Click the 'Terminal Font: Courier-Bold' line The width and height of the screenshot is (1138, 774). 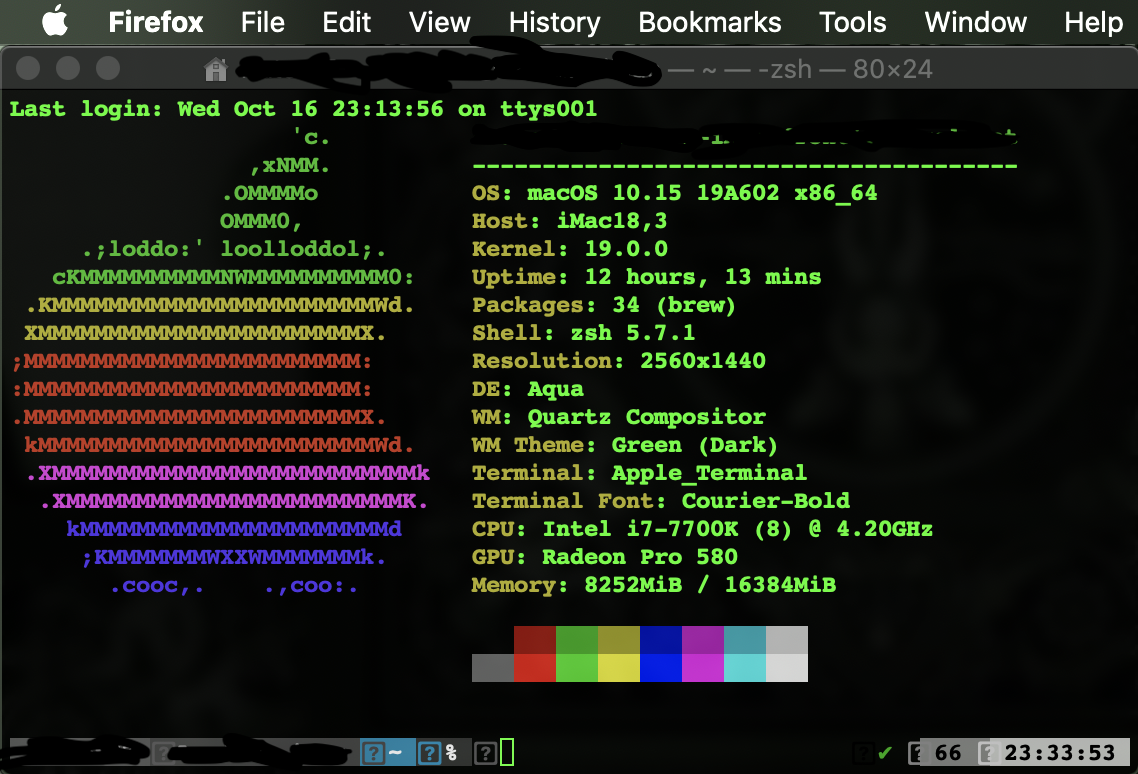point(660,501)
